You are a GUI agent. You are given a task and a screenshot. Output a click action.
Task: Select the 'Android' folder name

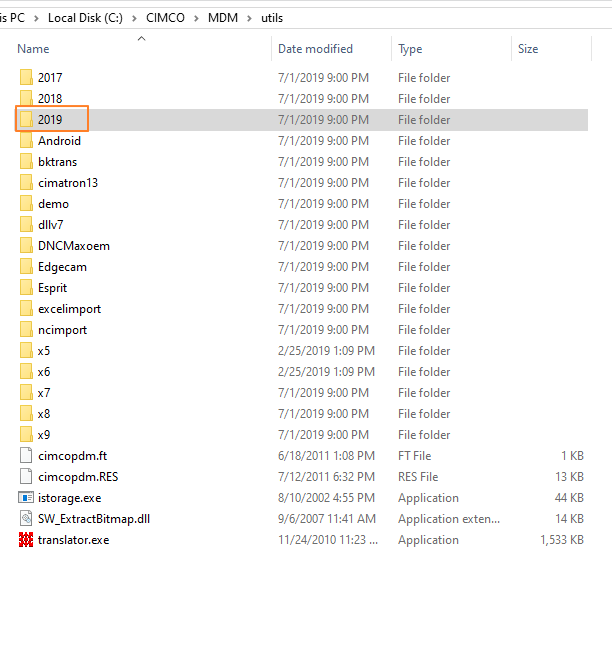(59, 140)
